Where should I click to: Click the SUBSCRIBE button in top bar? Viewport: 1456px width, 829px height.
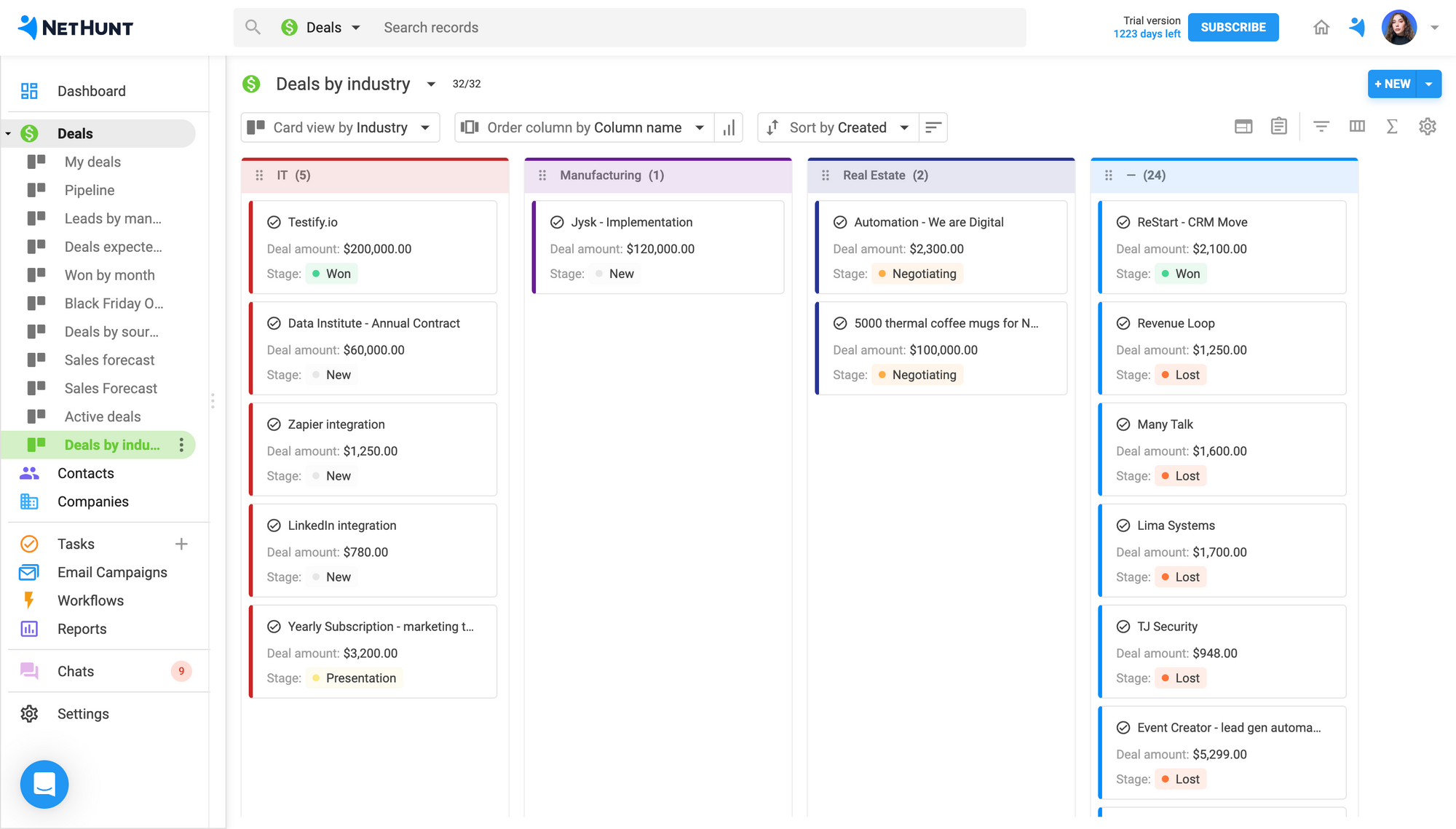pos(1233,27)
